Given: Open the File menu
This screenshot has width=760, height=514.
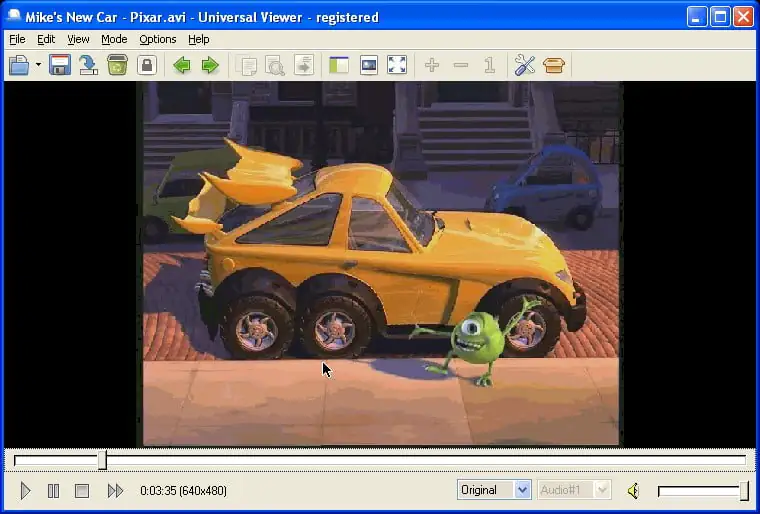Looking at the screenshot, I should 17,39.
